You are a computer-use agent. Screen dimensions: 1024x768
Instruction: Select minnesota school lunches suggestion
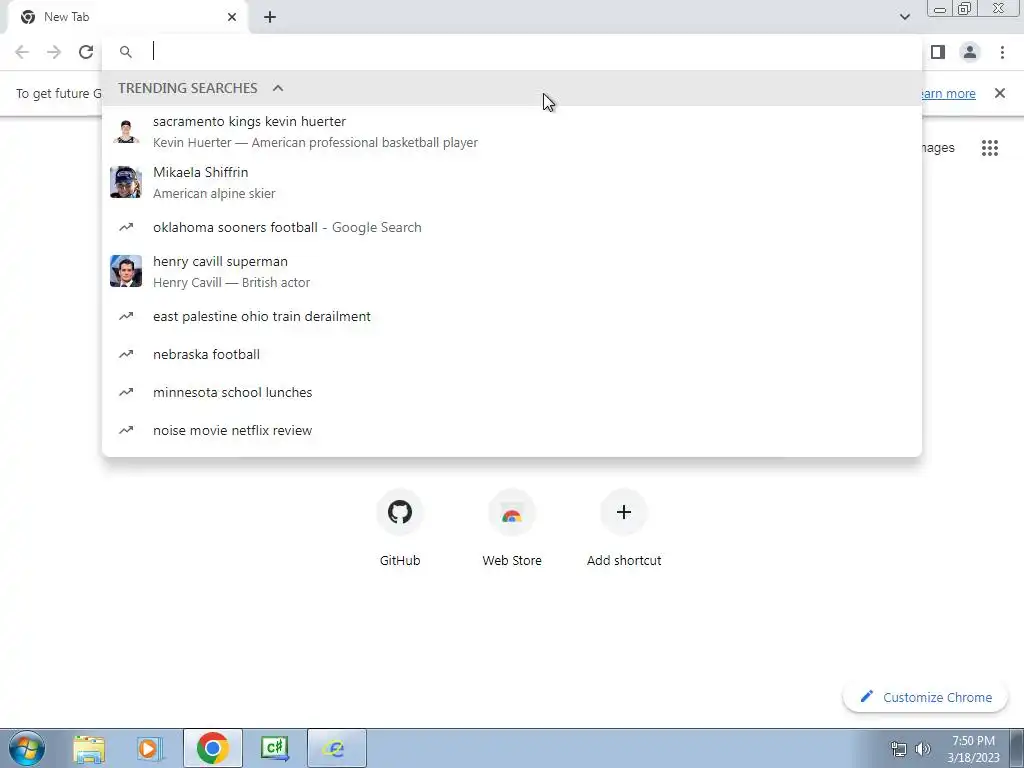click(x=512, y=392)
